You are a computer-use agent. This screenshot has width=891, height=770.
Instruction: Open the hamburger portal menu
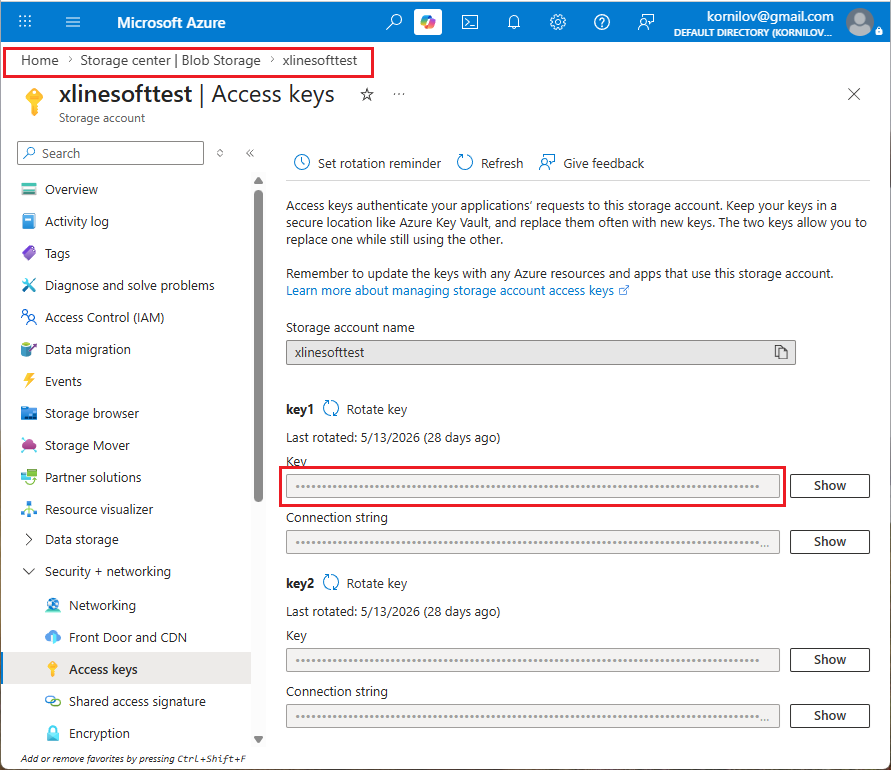[x=73, y=22]
